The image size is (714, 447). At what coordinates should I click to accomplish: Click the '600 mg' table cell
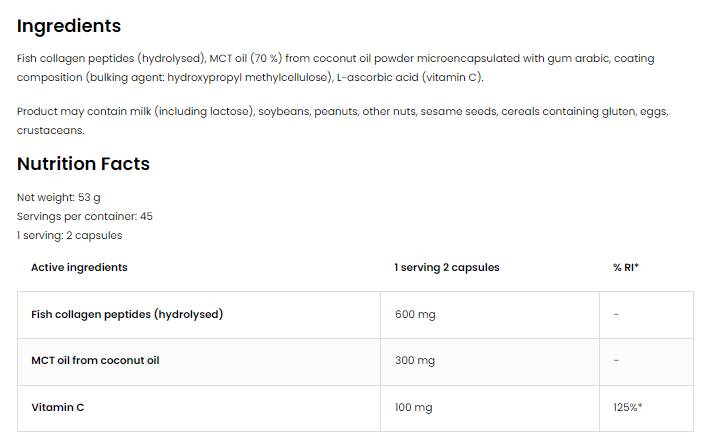[415, 314]
